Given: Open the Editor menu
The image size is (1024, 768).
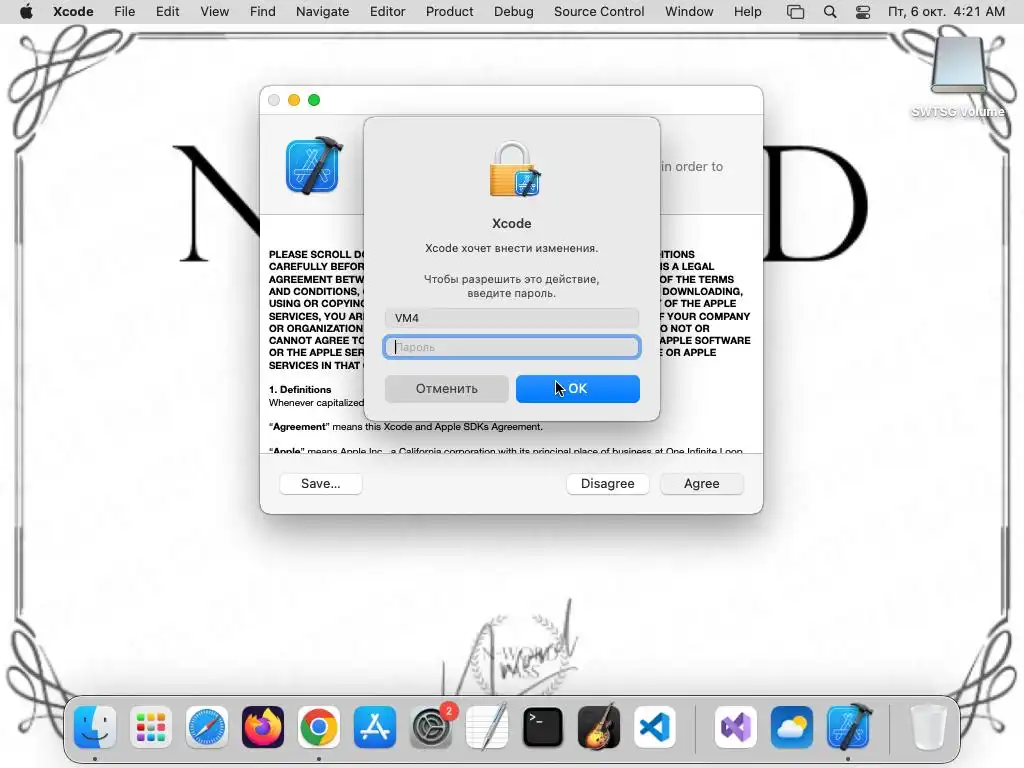Looking at the screenshot, I should [388, 12].
